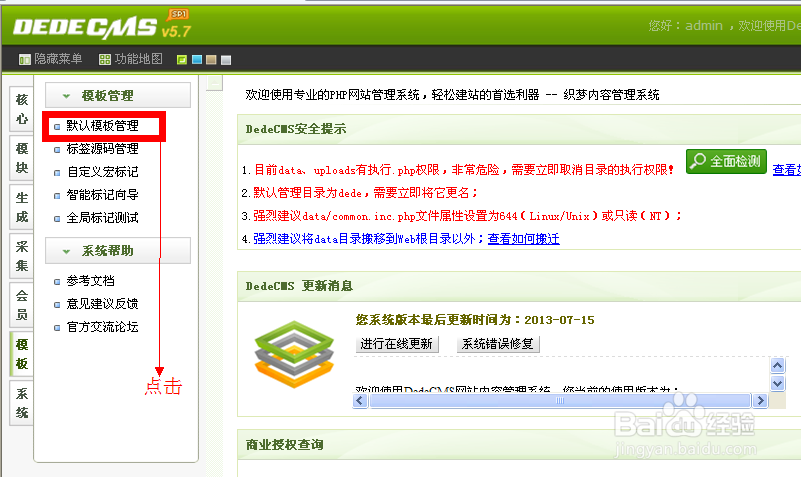Screen dimensions: 801x477
Task: Click the last update date 2013-07-15 text
Action: (559, 320)
